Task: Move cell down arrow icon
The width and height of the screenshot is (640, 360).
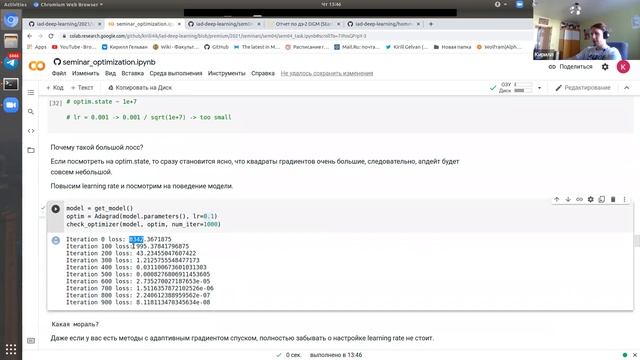Action: click(x=568, y=199)
